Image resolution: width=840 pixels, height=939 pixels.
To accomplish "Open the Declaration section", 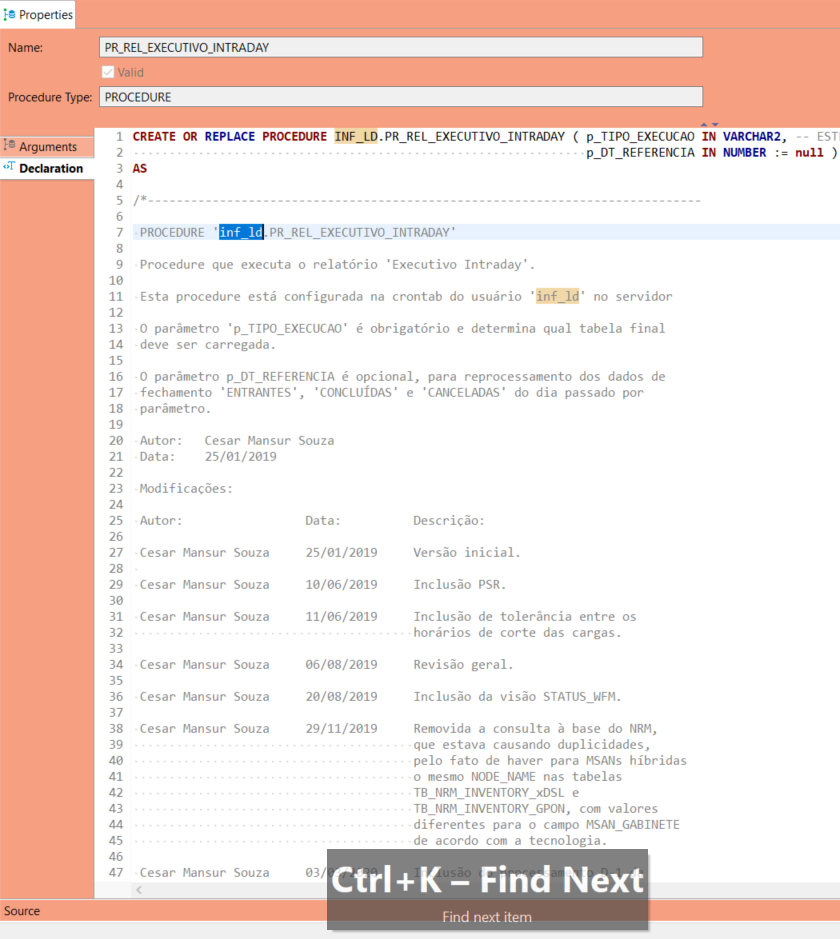I will tap(49, 168).
